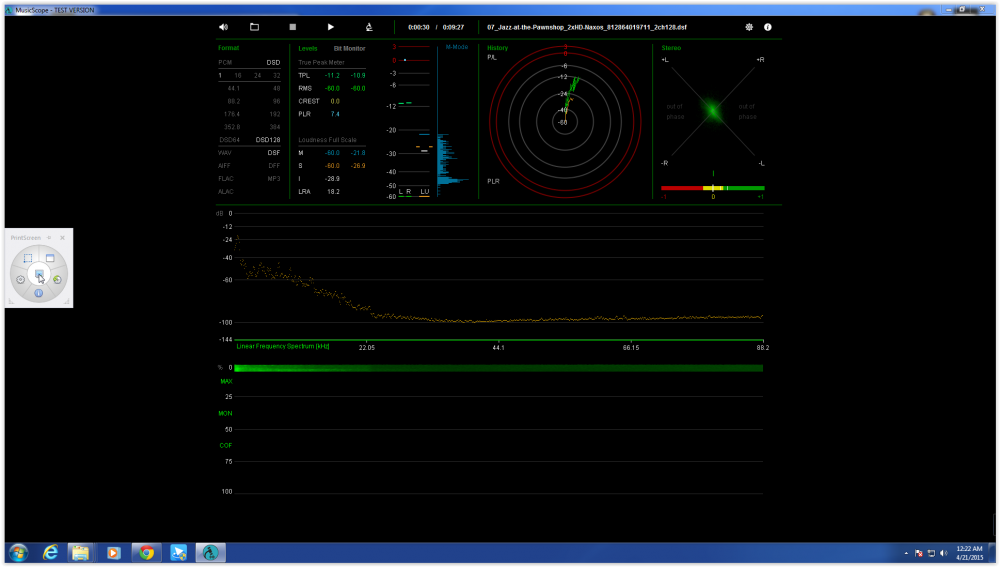Image resolution: width=1000 pixels, height=567 pixels.
Task: Open MusicScope settings gear icon
Action: [x=749, y=27]
